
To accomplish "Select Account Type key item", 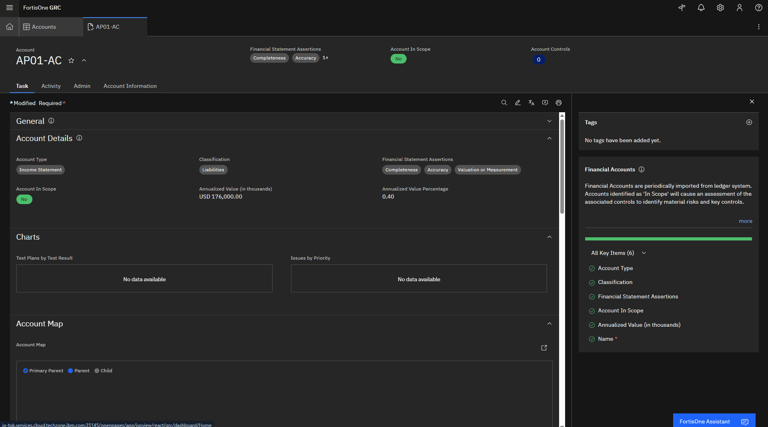I will coord(611,268).
